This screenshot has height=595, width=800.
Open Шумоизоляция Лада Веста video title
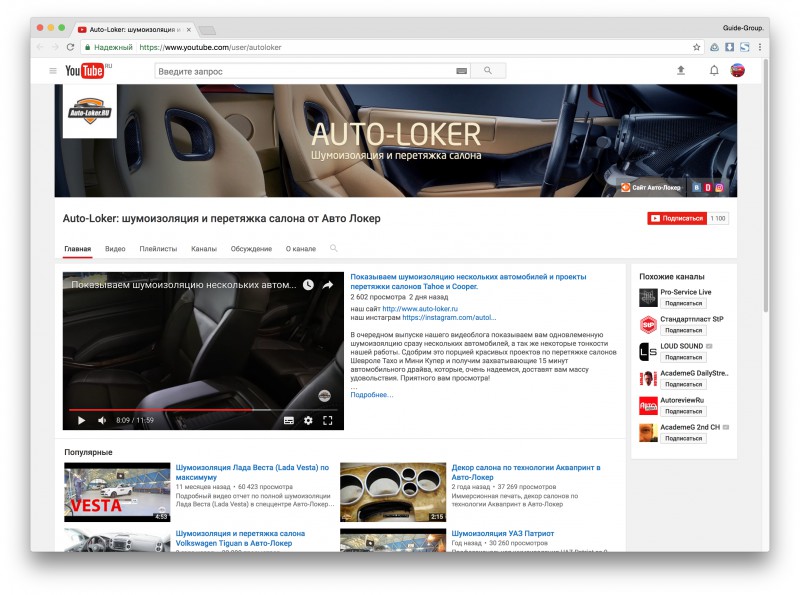tap(252, 472)
